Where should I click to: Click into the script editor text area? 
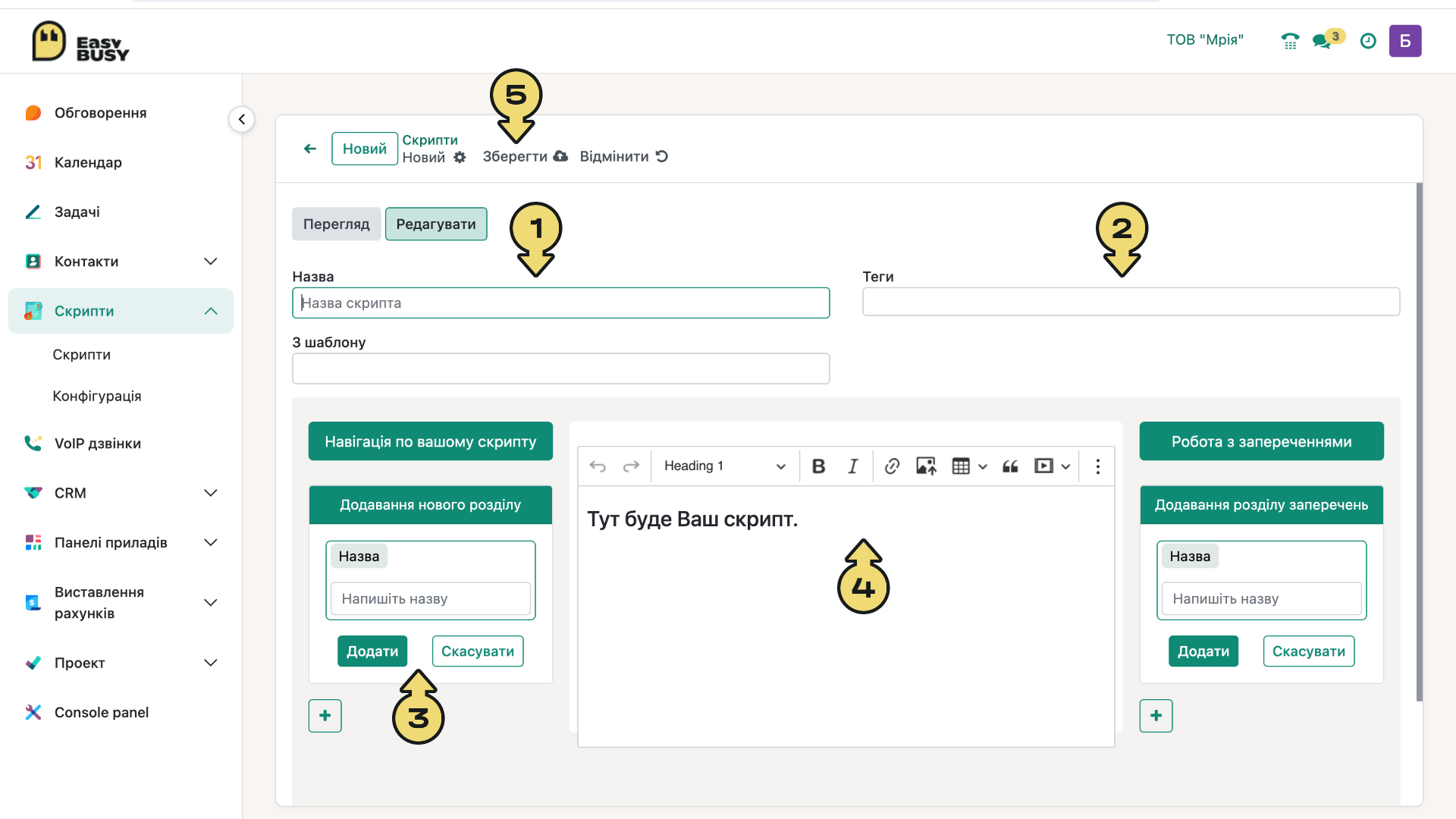[846, 617]
